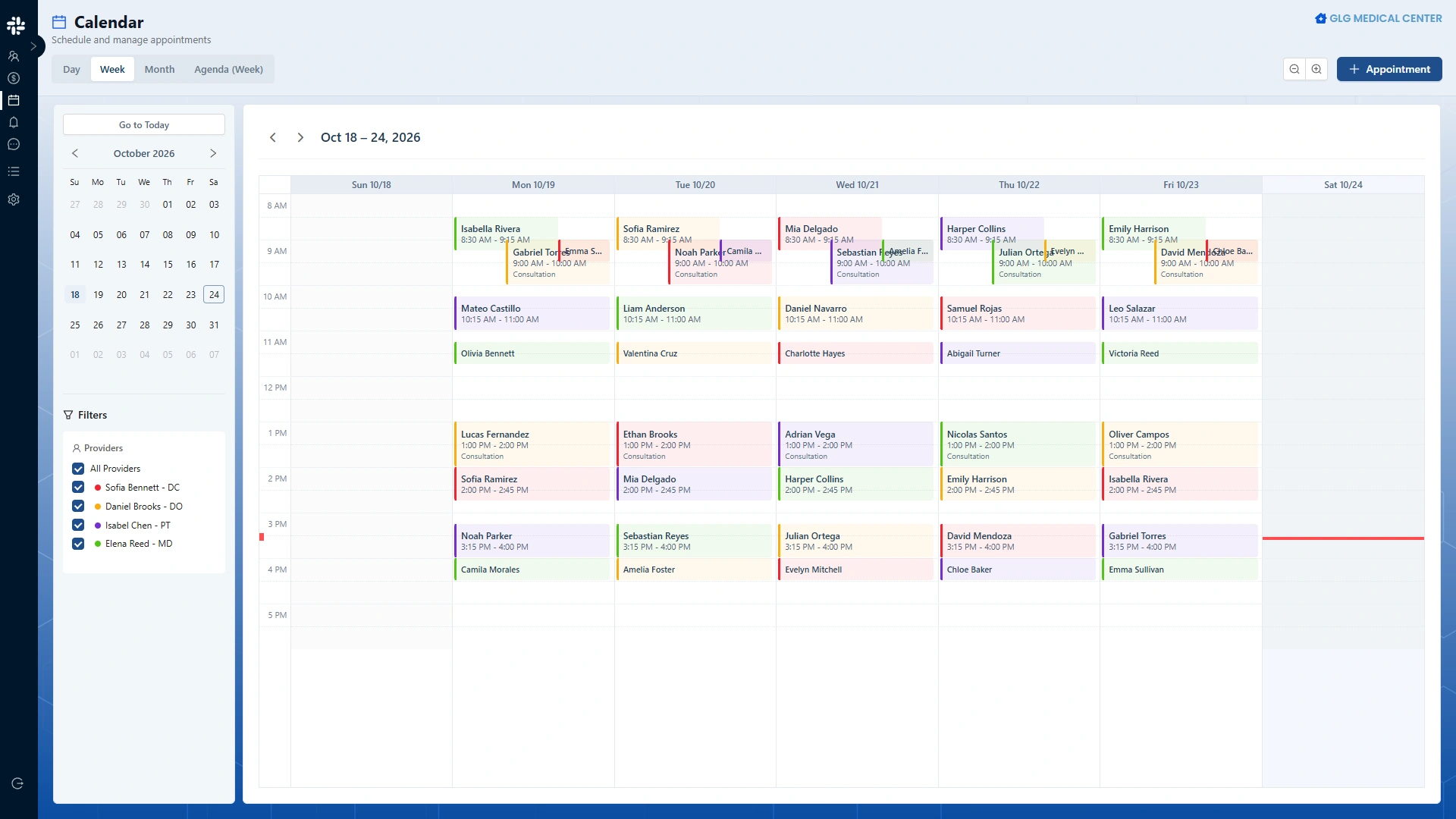The width and height of the screenshot is (1456, 819).
Task: Open David Mendoza 3:15 PM Thursday appointment
Action: coord(1018,541)
